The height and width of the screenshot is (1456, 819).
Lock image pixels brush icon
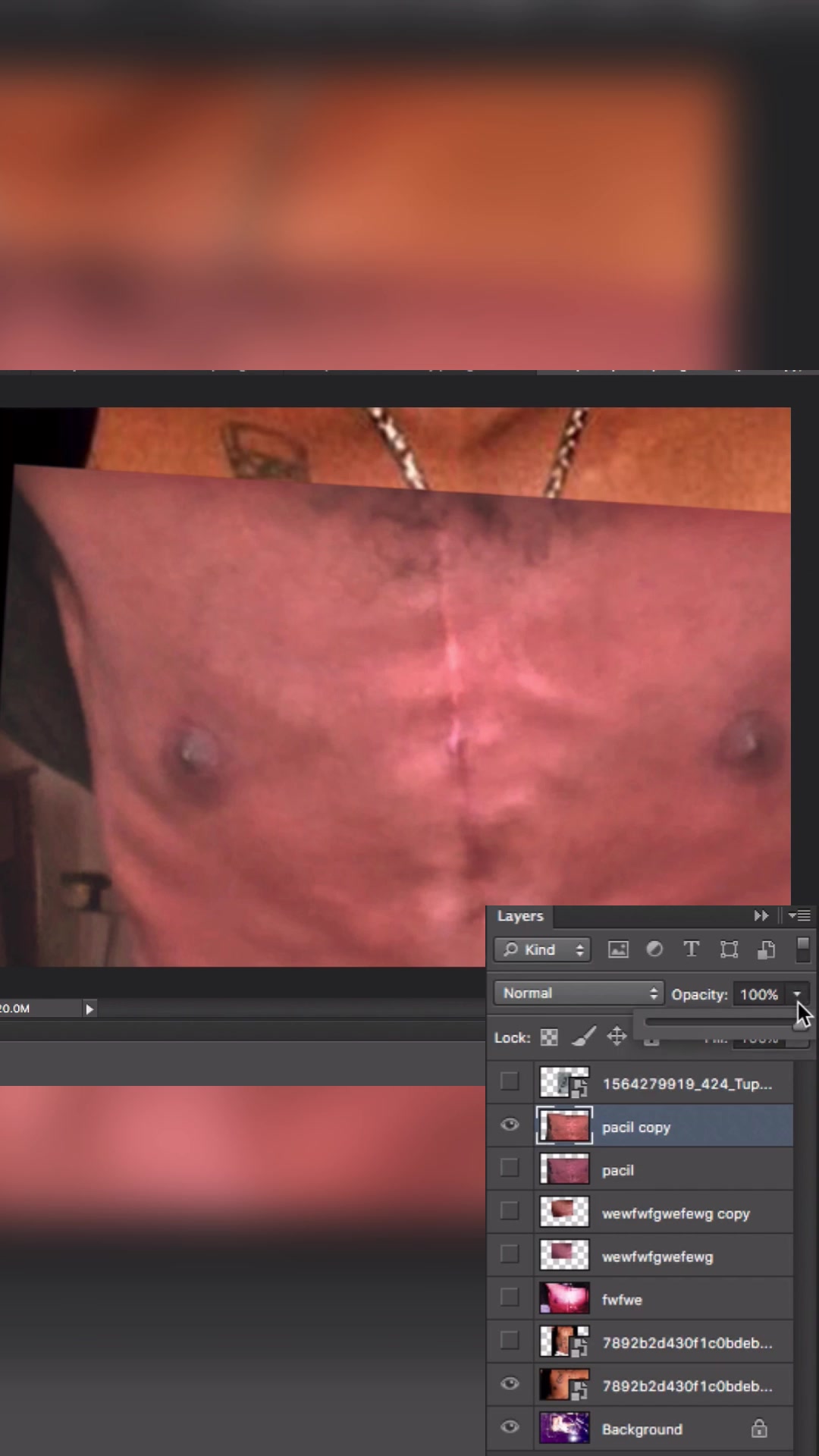[583, 1037]
